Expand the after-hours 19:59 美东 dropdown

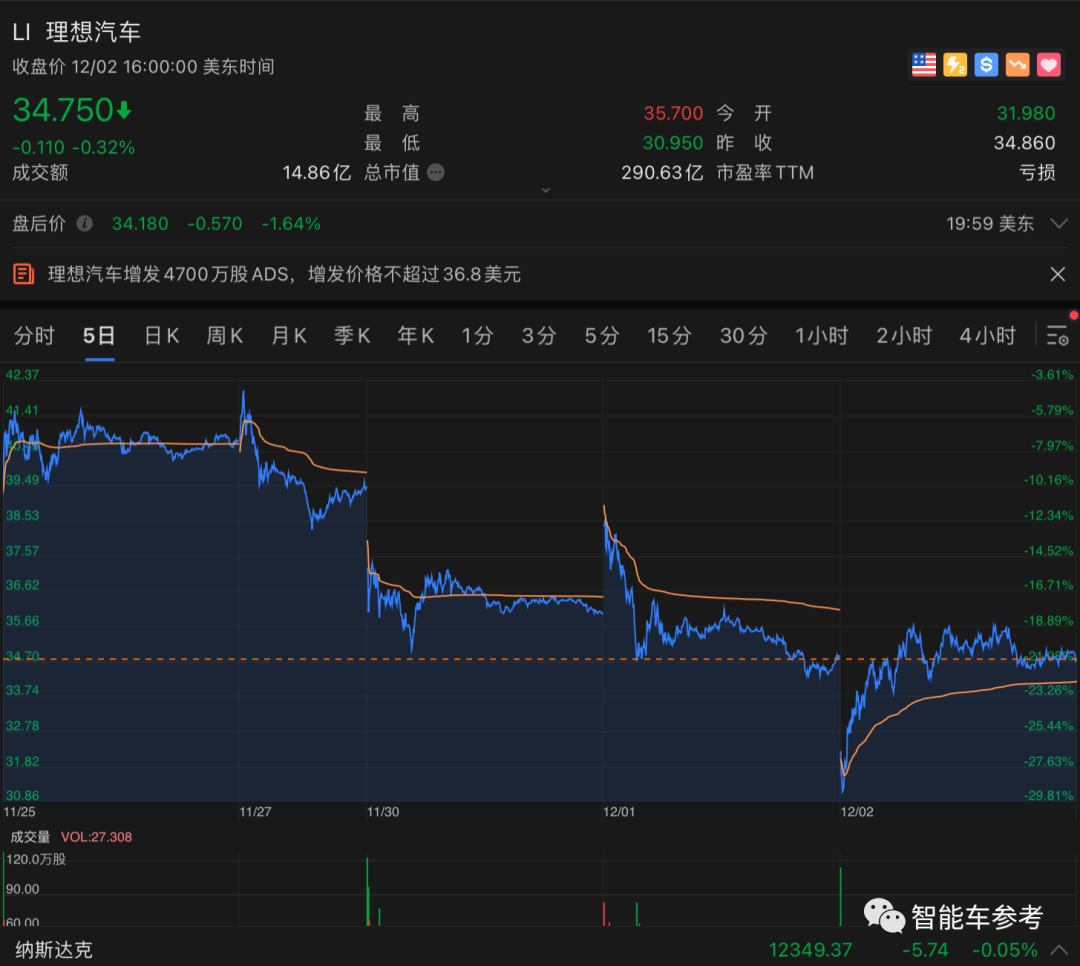(1059, 223)
